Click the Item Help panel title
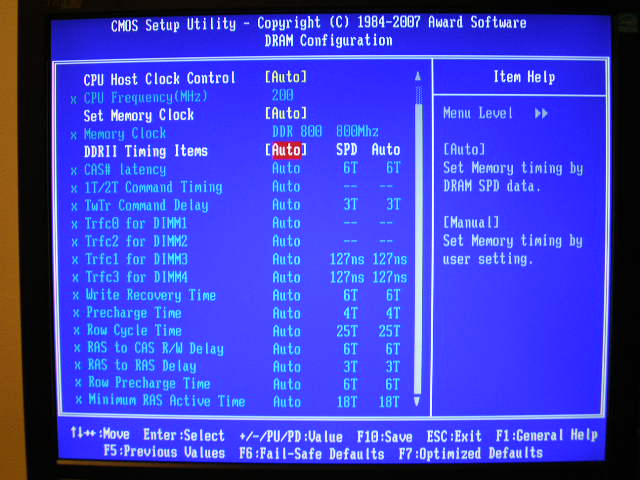 tap(524, 77)
